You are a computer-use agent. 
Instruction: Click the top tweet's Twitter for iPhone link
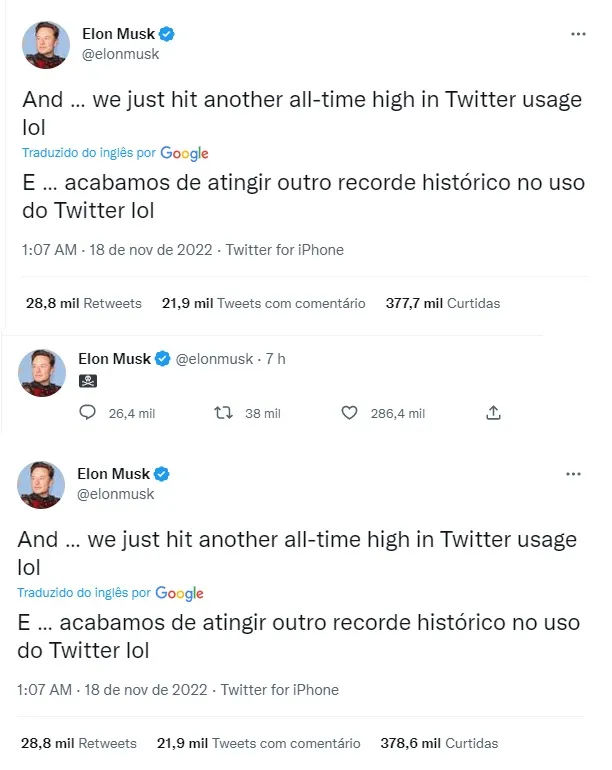pos(285,250)
